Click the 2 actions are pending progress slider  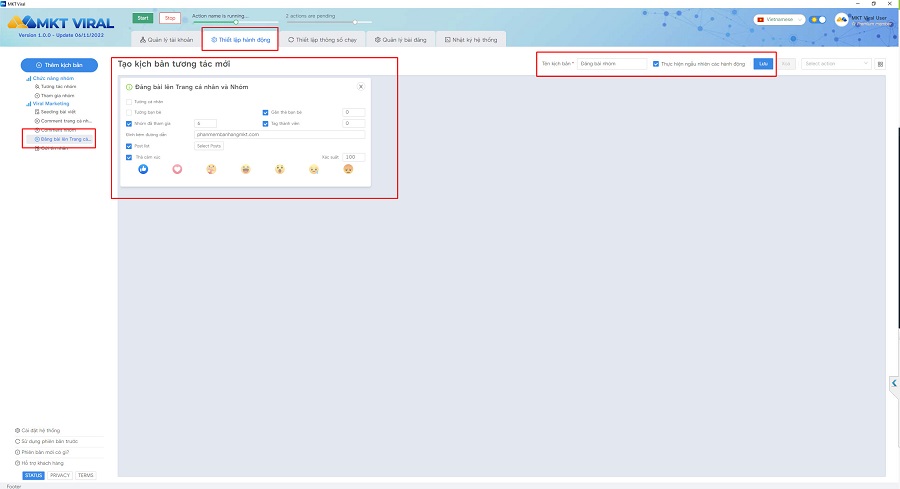click(x=328, y=22)
